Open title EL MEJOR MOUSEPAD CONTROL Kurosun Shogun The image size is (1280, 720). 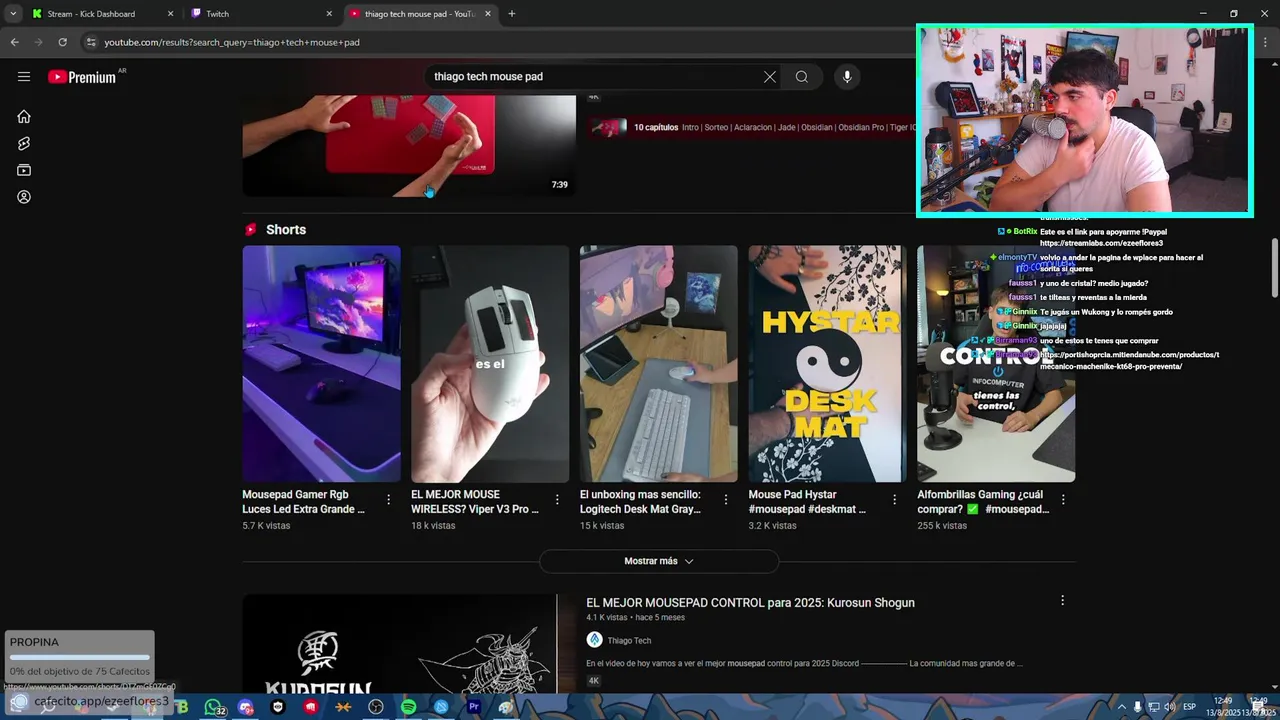[750, 603]
